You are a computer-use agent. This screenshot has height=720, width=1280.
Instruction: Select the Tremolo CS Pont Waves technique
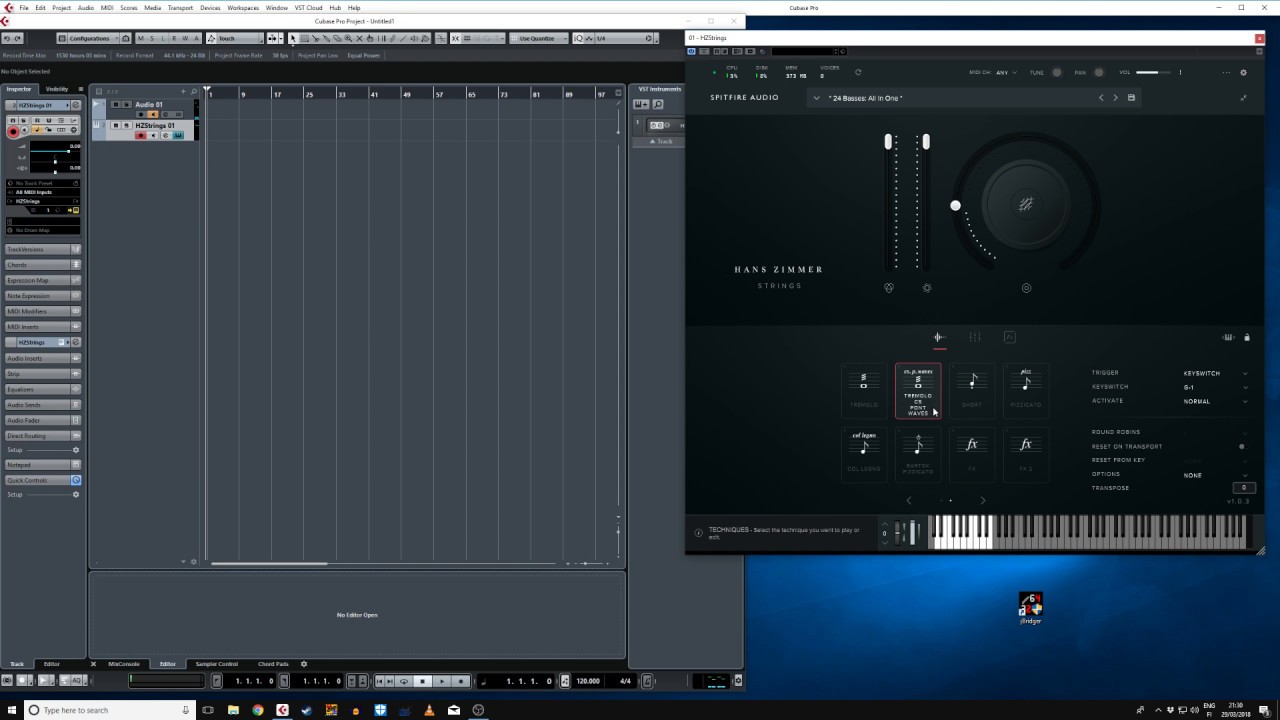pos(918,390)
